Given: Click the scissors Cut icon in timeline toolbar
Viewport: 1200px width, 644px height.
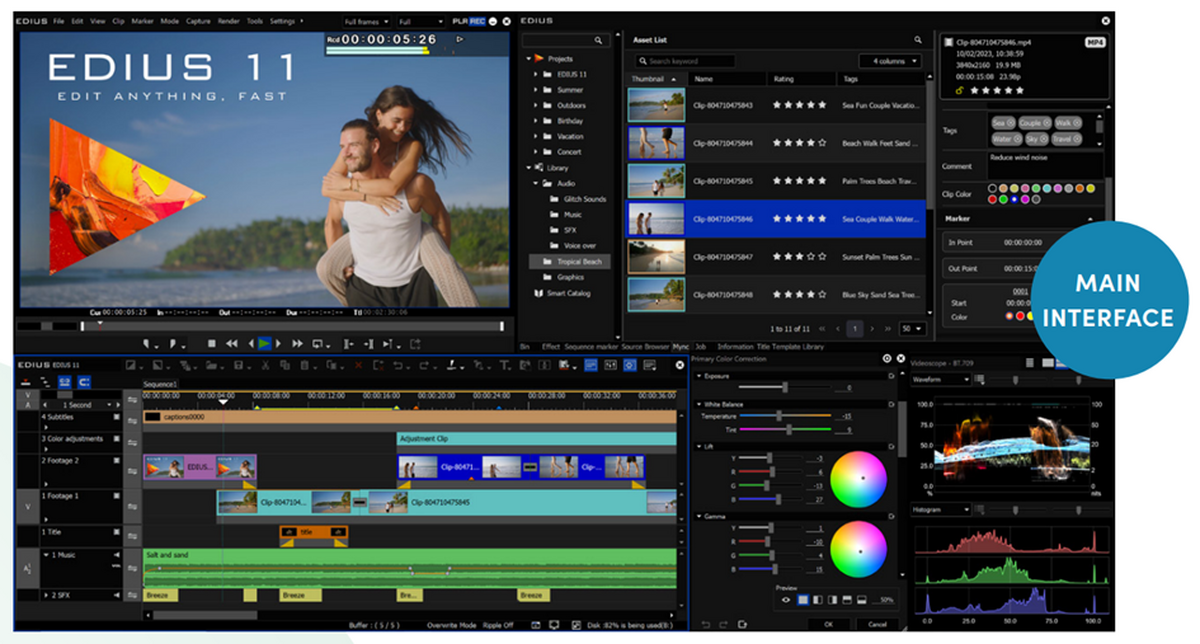Looking at the screenshot, I should point(264,366).
